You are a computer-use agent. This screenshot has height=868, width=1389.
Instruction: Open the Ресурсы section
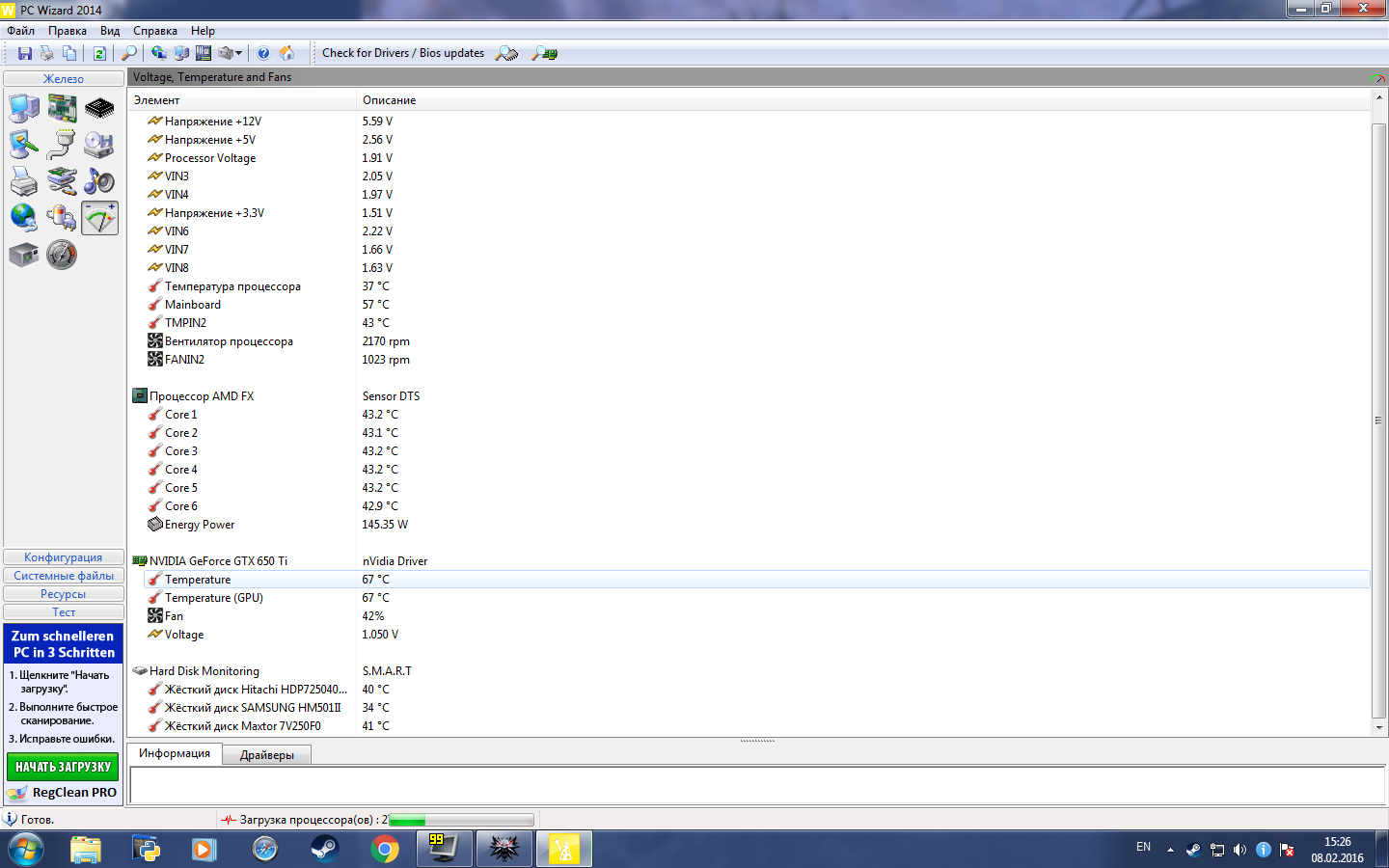tap(64, 594)
